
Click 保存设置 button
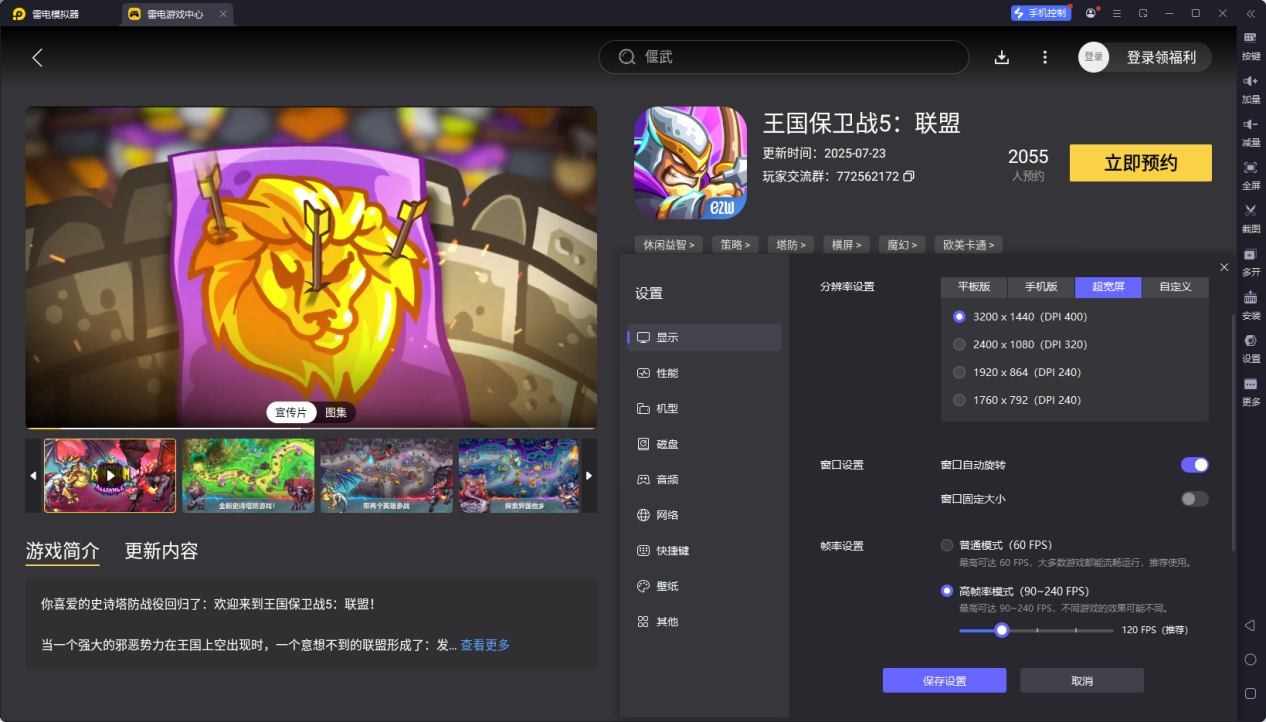pos(944,681)
